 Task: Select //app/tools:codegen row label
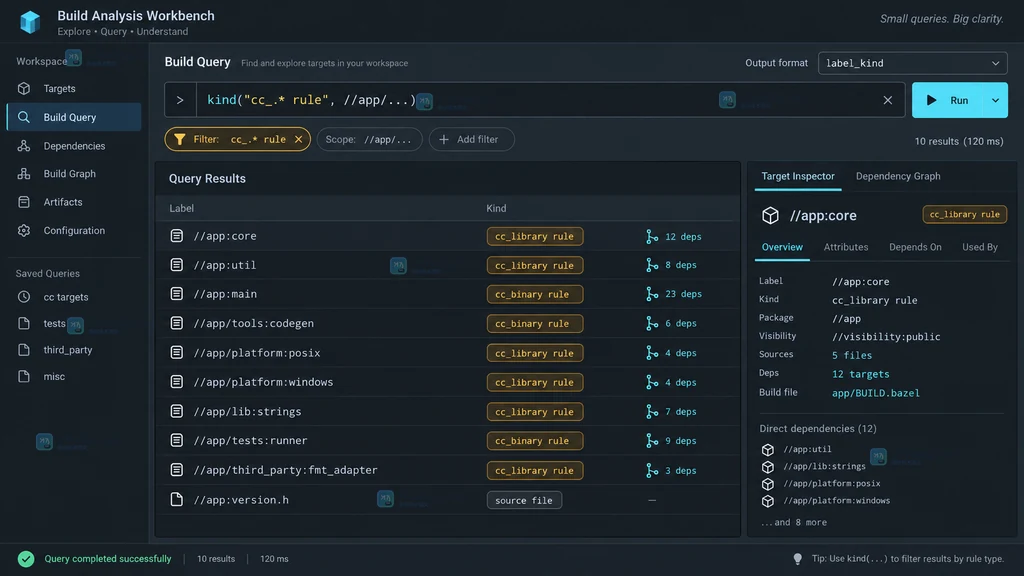253,323
